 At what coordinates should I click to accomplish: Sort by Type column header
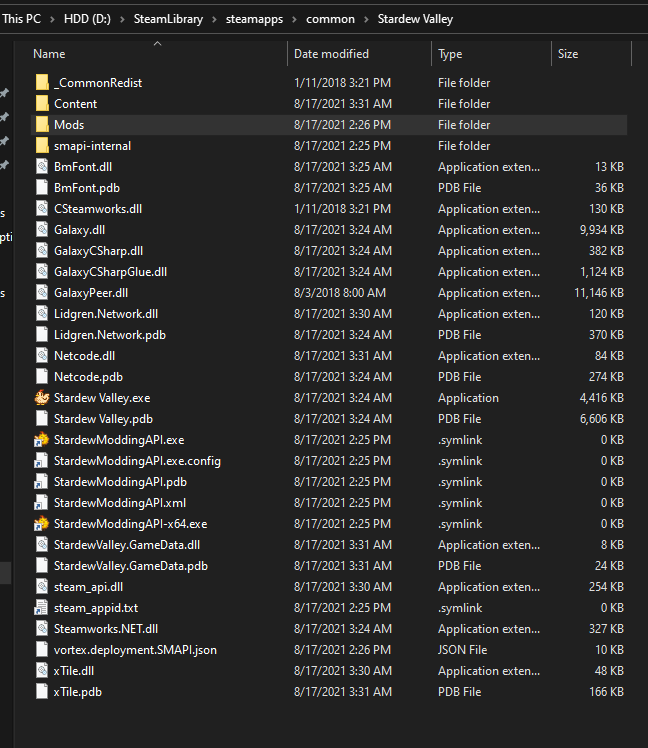(450, 54)
